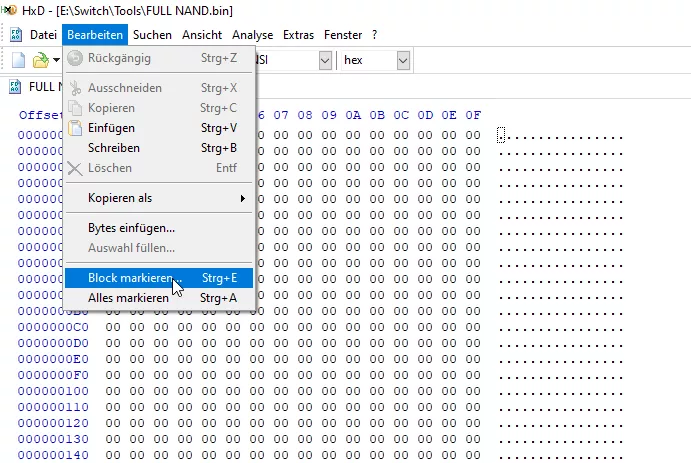
Task: Choose Schreiben from the edit menu
Action: pyautogui.click(x=113, y=148)
